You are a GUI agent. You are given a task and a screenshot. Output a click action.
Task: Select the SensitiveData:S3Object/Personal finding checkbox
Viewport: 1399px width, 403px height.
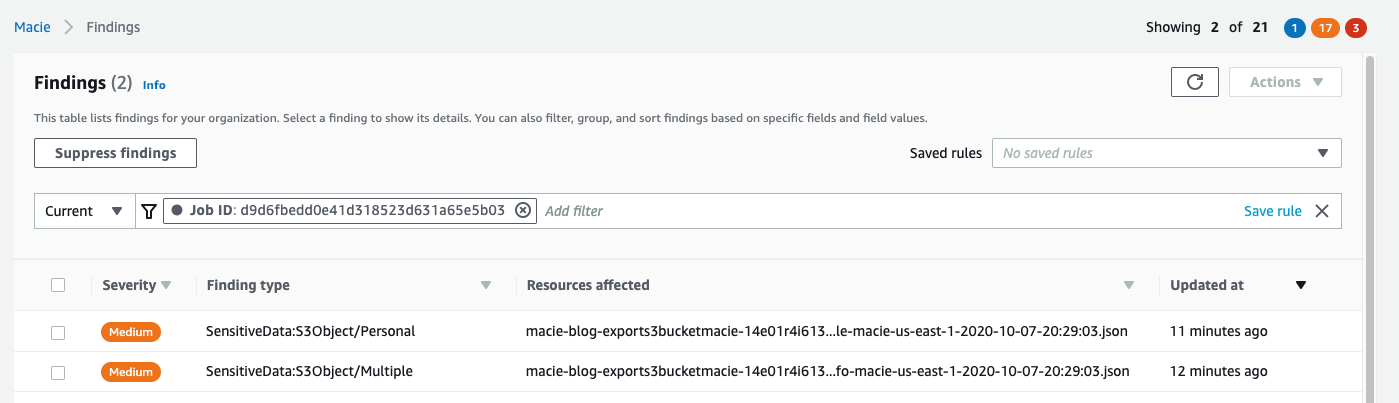58,332
